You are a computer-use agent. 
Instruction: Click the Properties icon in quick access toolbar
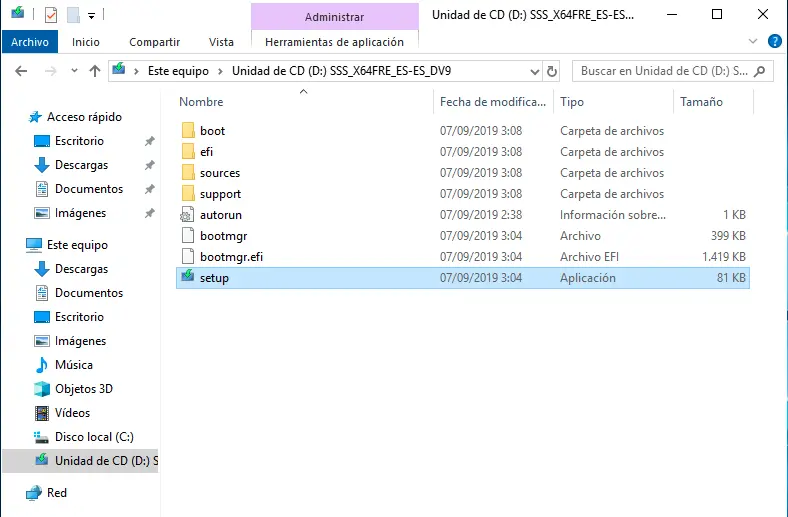[51, 15]
